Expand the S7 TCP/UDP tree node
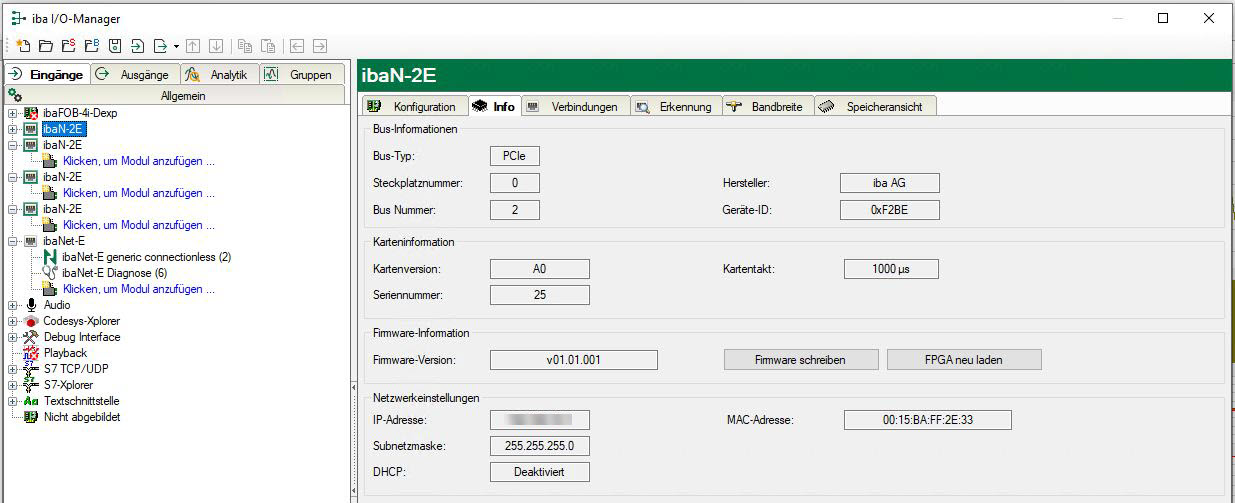 (x=12, y=369)
